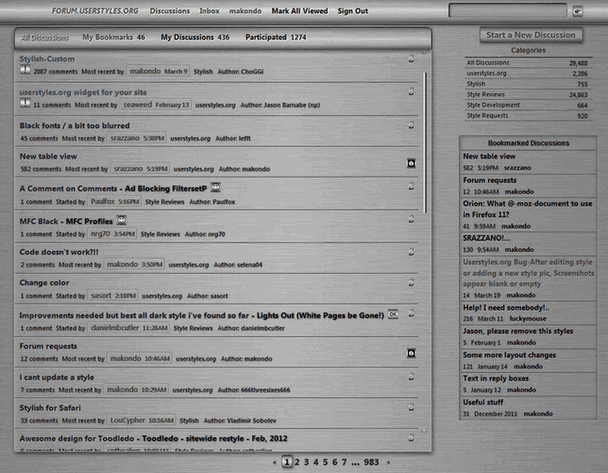Click current page 1 button
The width and height of the screenshot is (608, 473).
[287, 462]
